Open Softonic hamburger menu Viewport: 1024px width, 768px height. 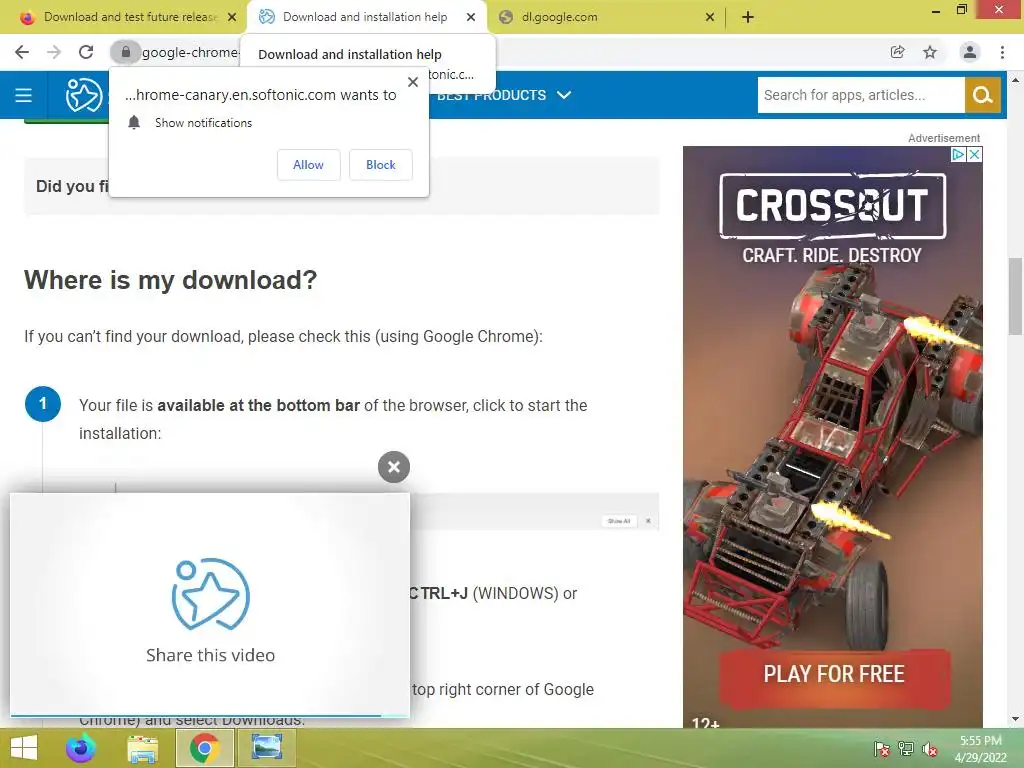click(x=24, y=95)
